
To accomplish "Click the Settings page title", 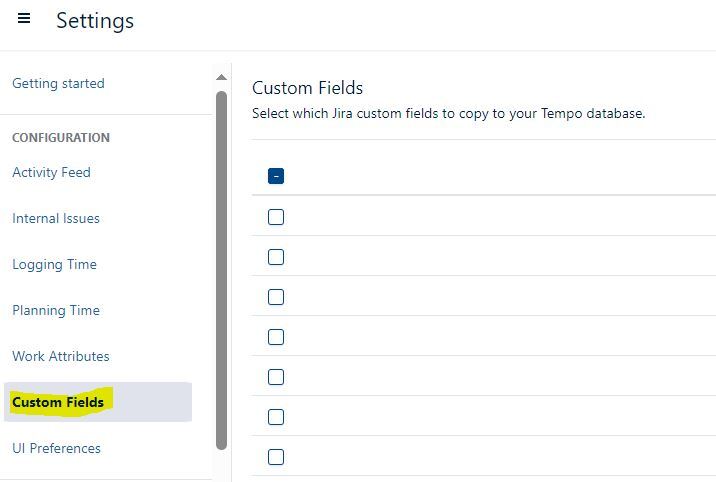I will click(x=95, y=21).
